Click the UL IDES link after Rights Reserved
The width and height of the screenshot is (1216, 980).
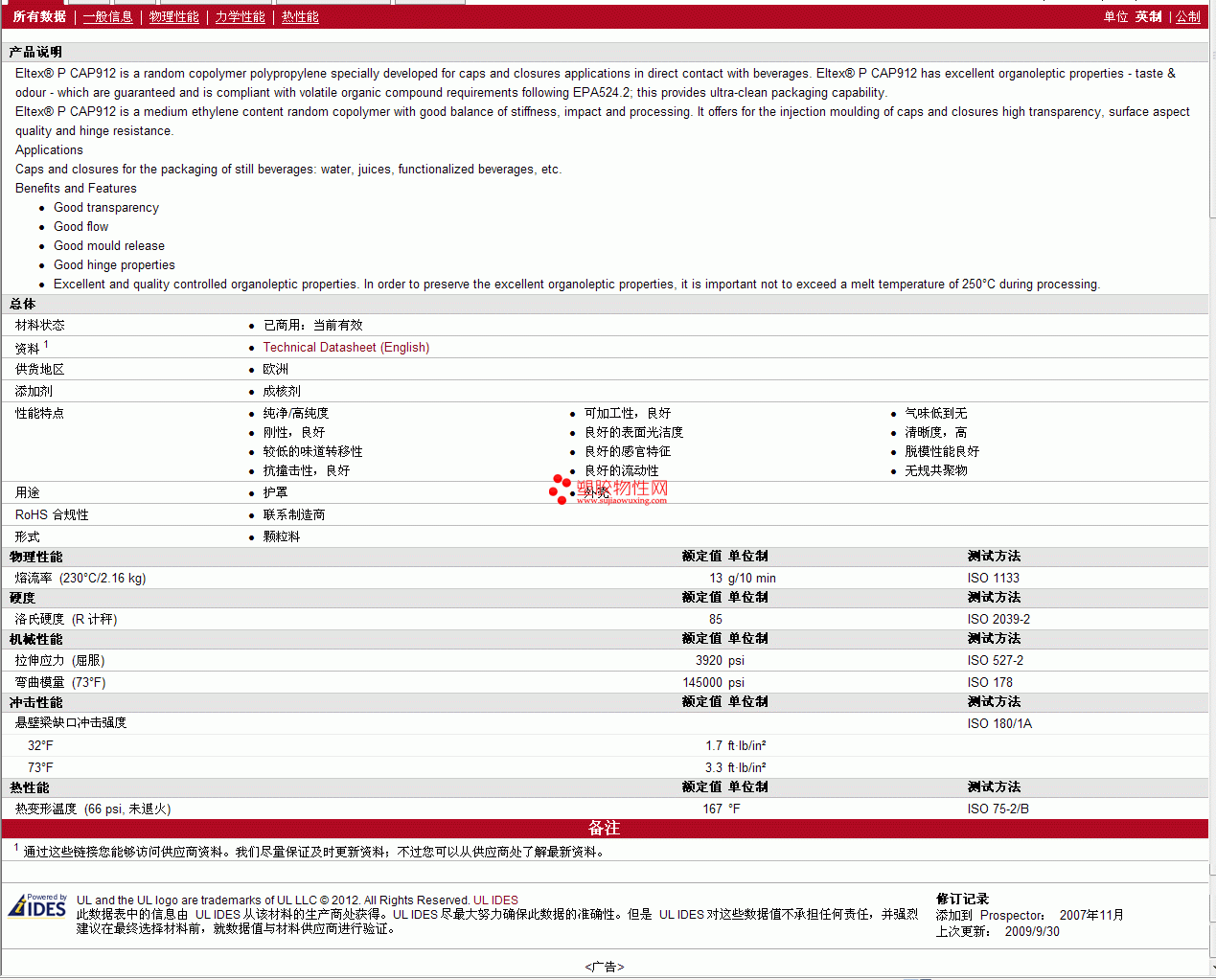tap(495, 900)
